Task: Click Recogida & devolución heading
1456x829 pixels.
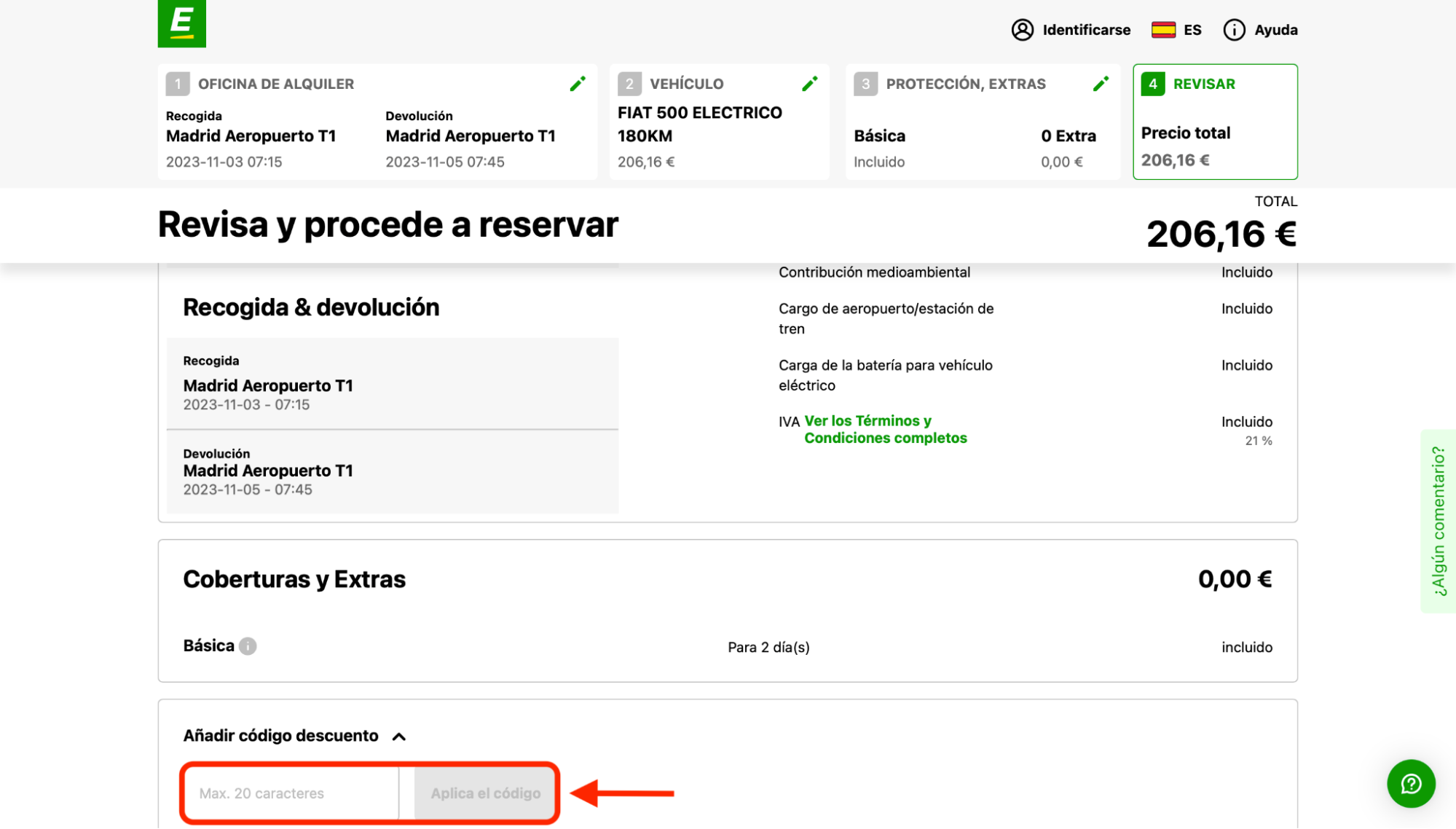Action: tap(311, 307)
